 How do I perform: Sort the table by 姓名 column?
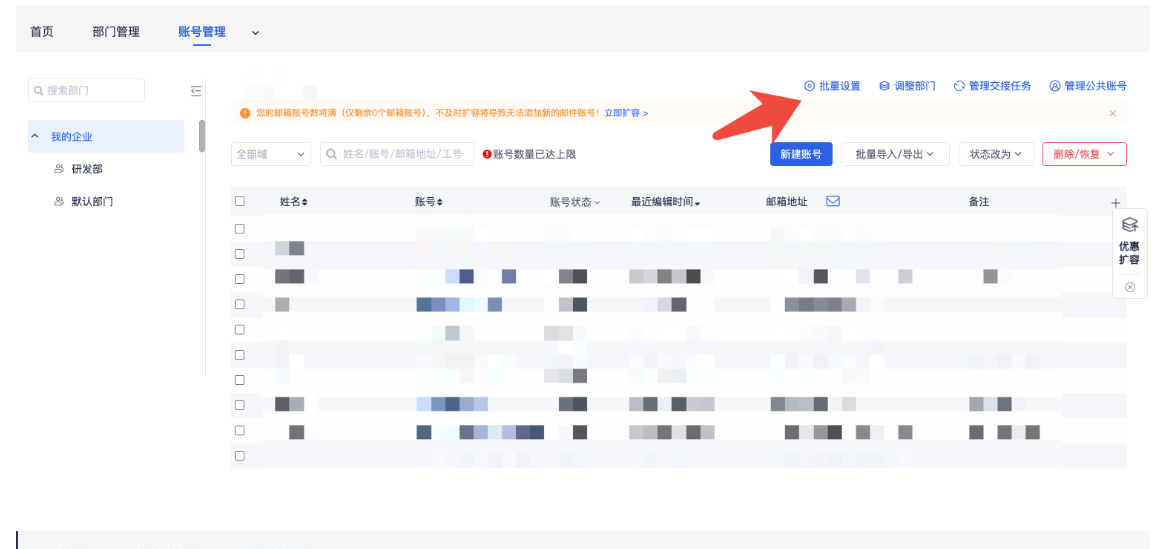[x=294, y=202]
